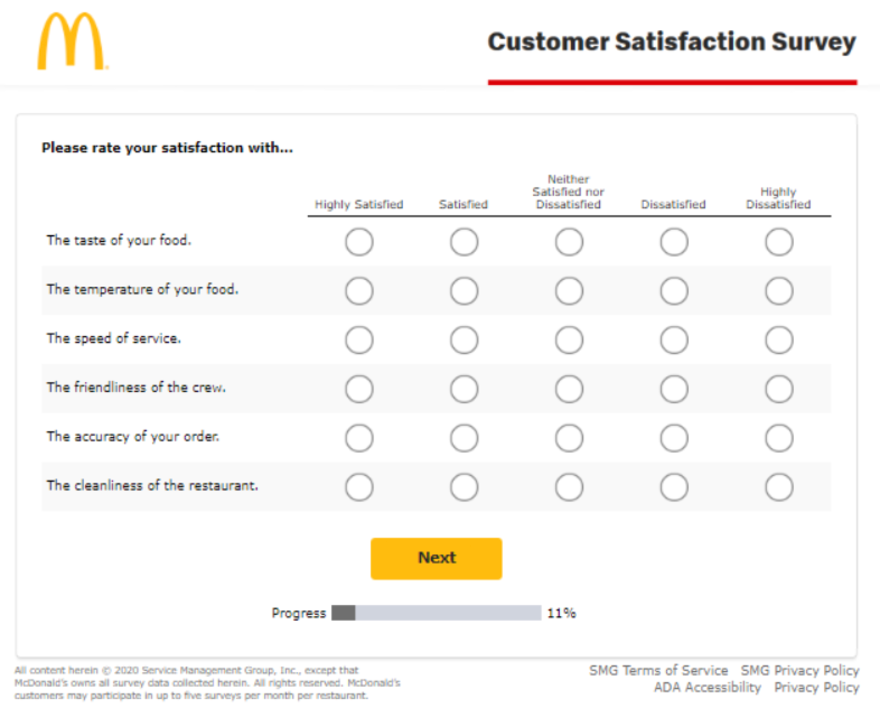Select Satisfied for accuracy of your order

tap(464, 437)
